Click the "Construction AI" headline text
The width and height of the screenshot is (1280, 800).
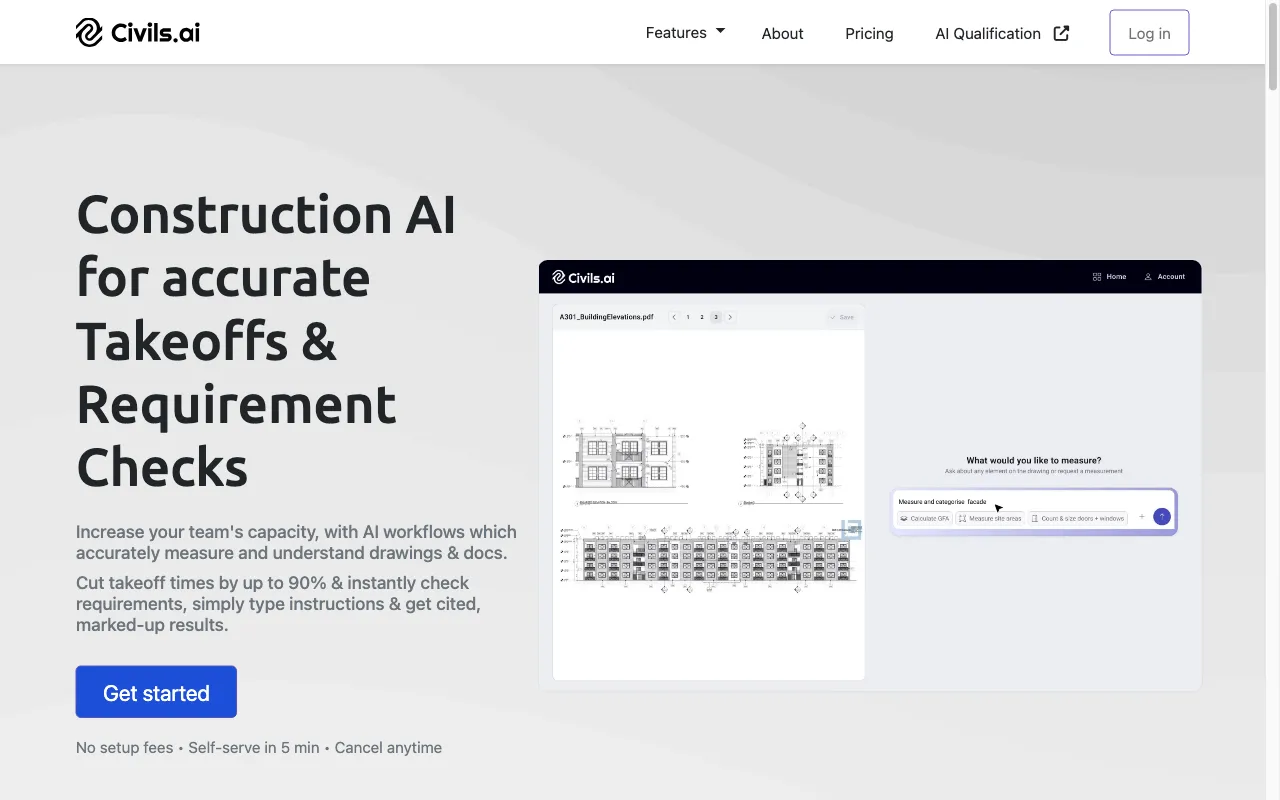tap(266, 214)
